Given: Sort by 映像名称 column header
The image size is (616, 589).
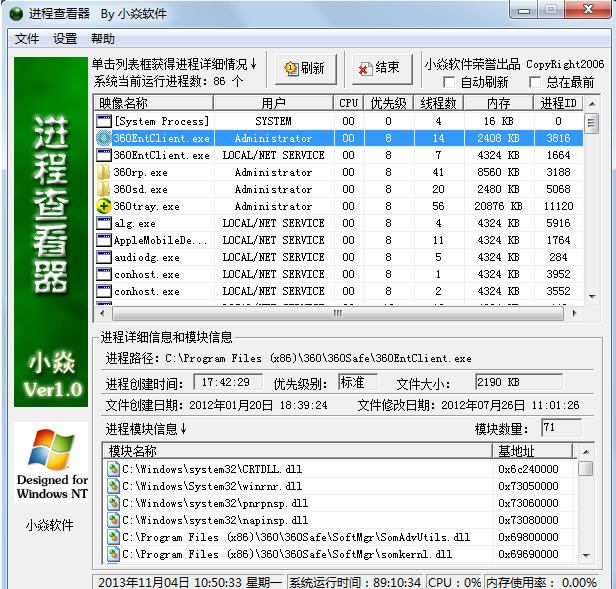Looking at the screenshot, I should pos(154,103).
